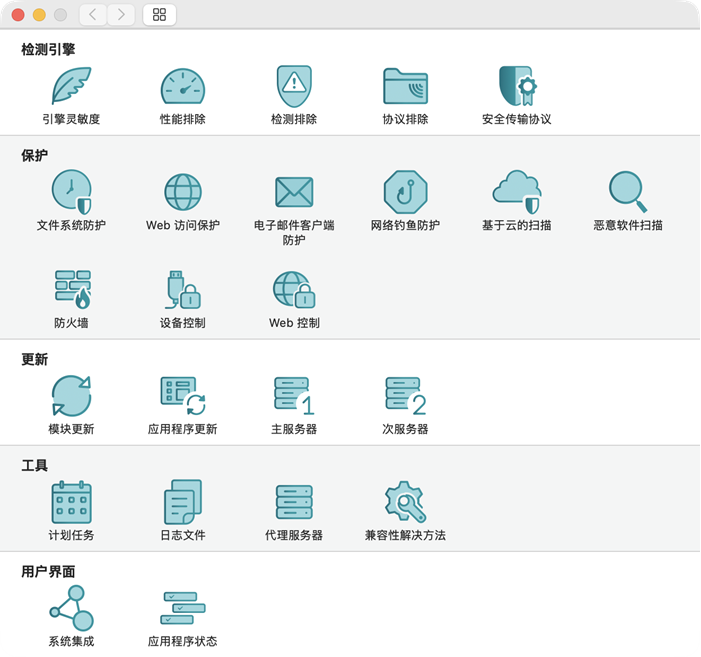This screenshot has height=657, width=701.
Task: Click the show-all grid button
Action: [159, 15]
